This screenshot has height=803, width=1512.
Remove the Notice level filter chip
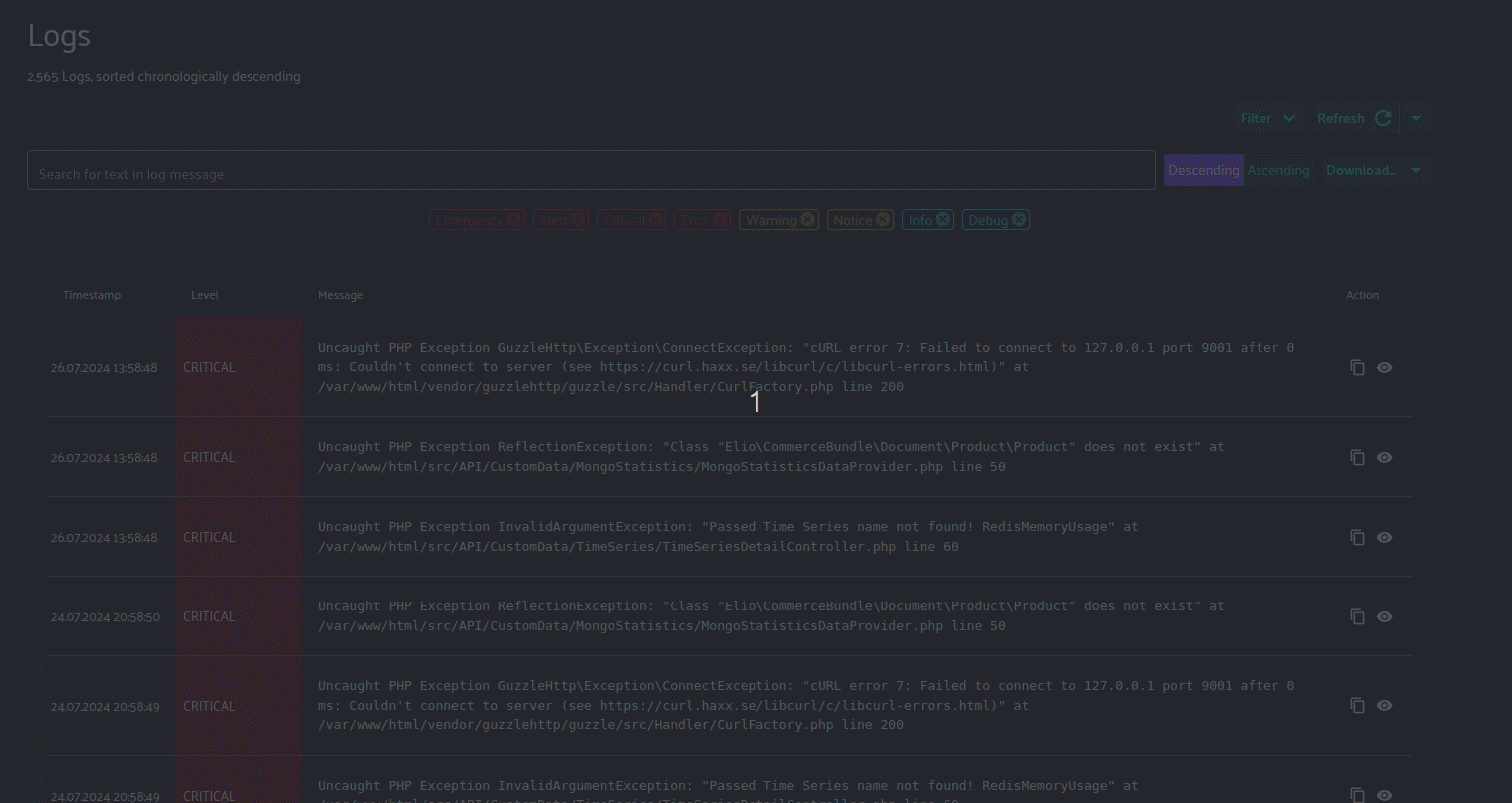[x=883, y=220]
